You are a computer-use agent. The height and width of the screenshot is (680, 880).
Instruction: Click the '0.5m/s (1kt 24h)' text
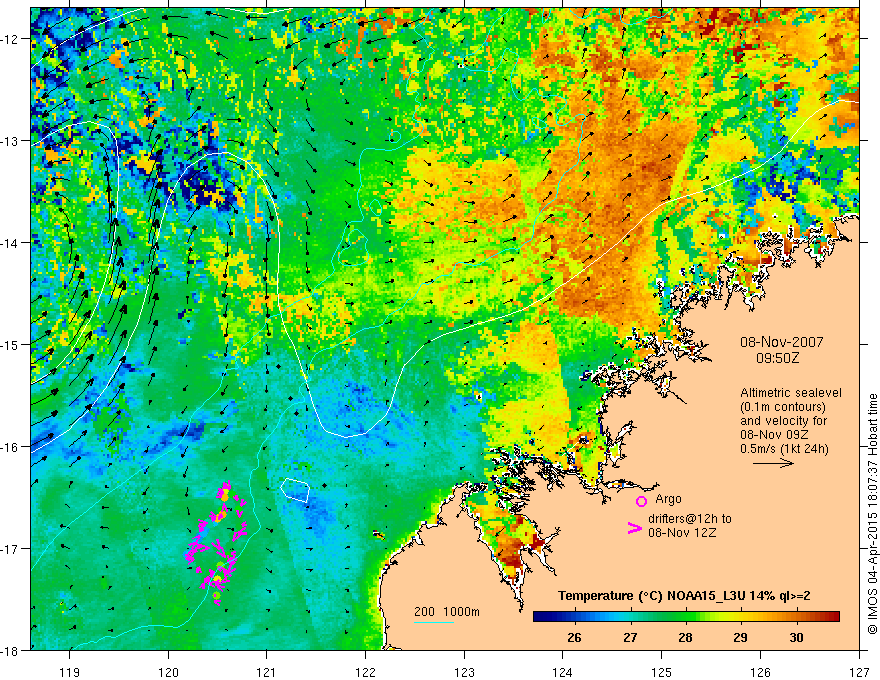coord(784,448)
